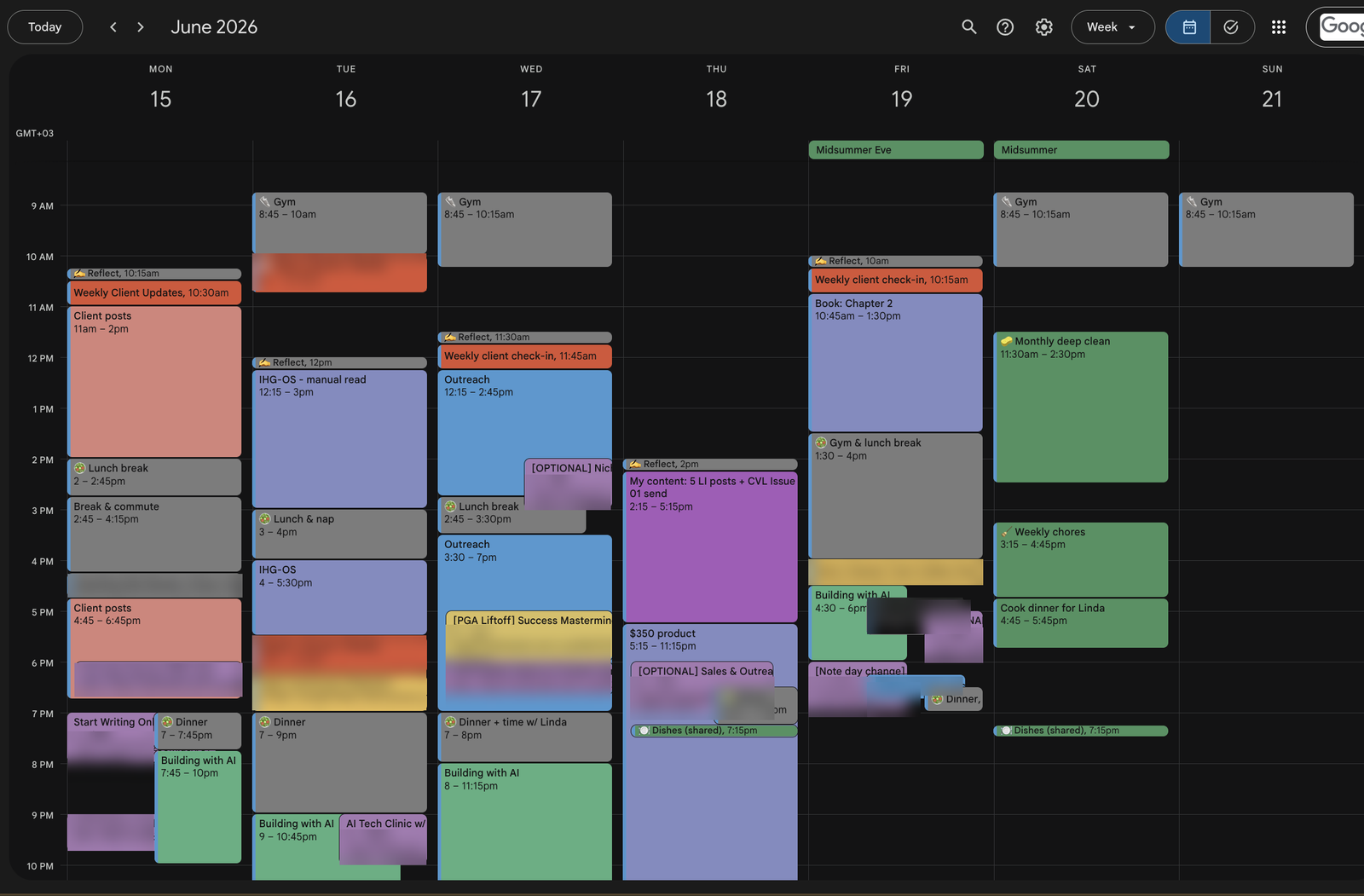Open Monthly deep clean event

tap(1081, 407)
